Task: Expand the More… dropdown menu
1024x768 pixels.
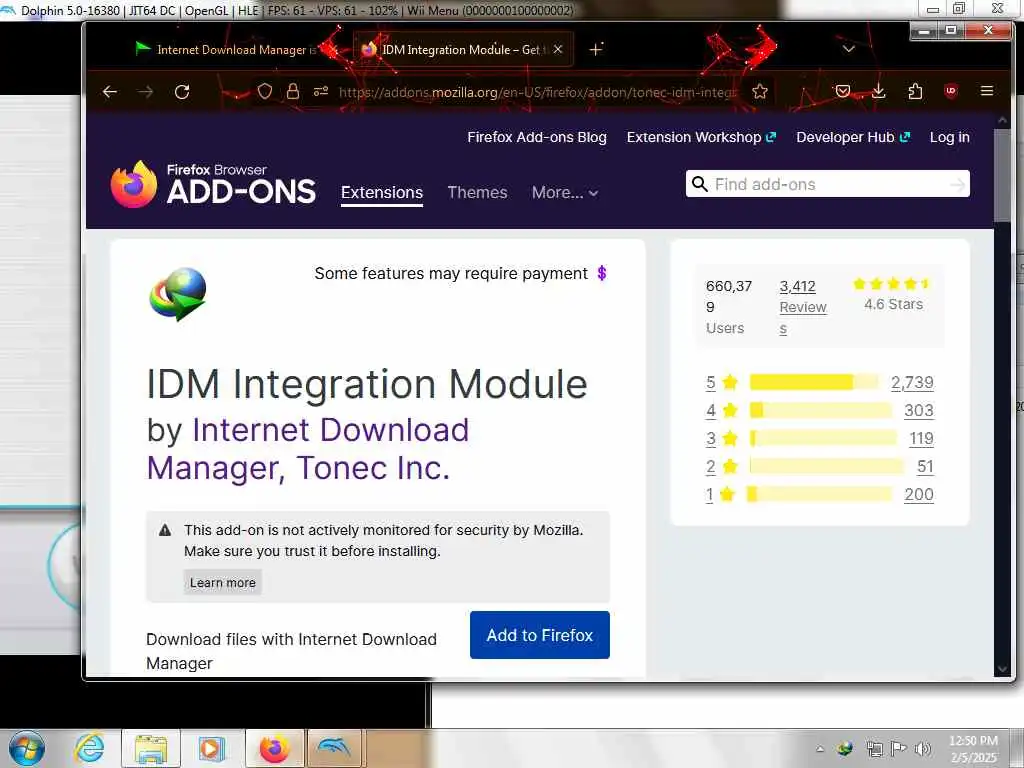Action: (x=565, y=193)
